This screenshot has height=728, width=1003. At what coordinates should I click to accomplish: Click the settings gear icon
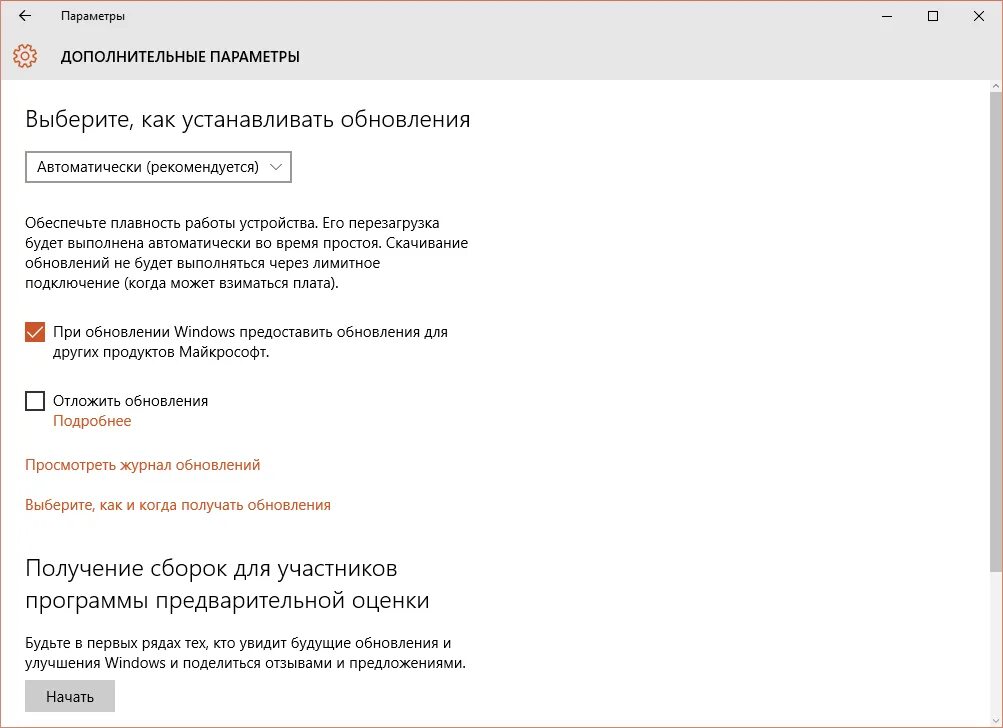25,56
